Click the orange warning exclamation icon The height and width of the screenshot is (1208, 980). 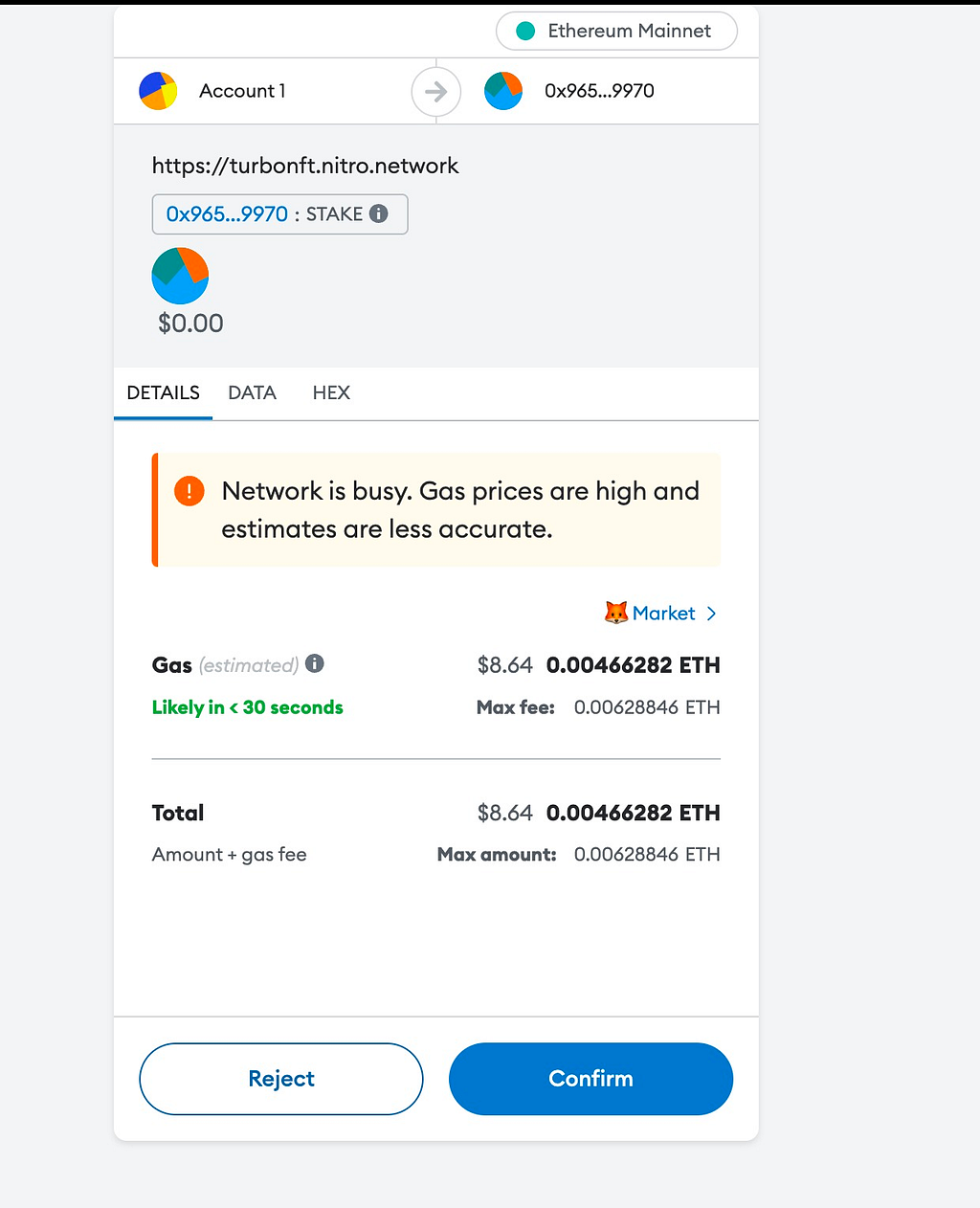click(x=189, y=492)
